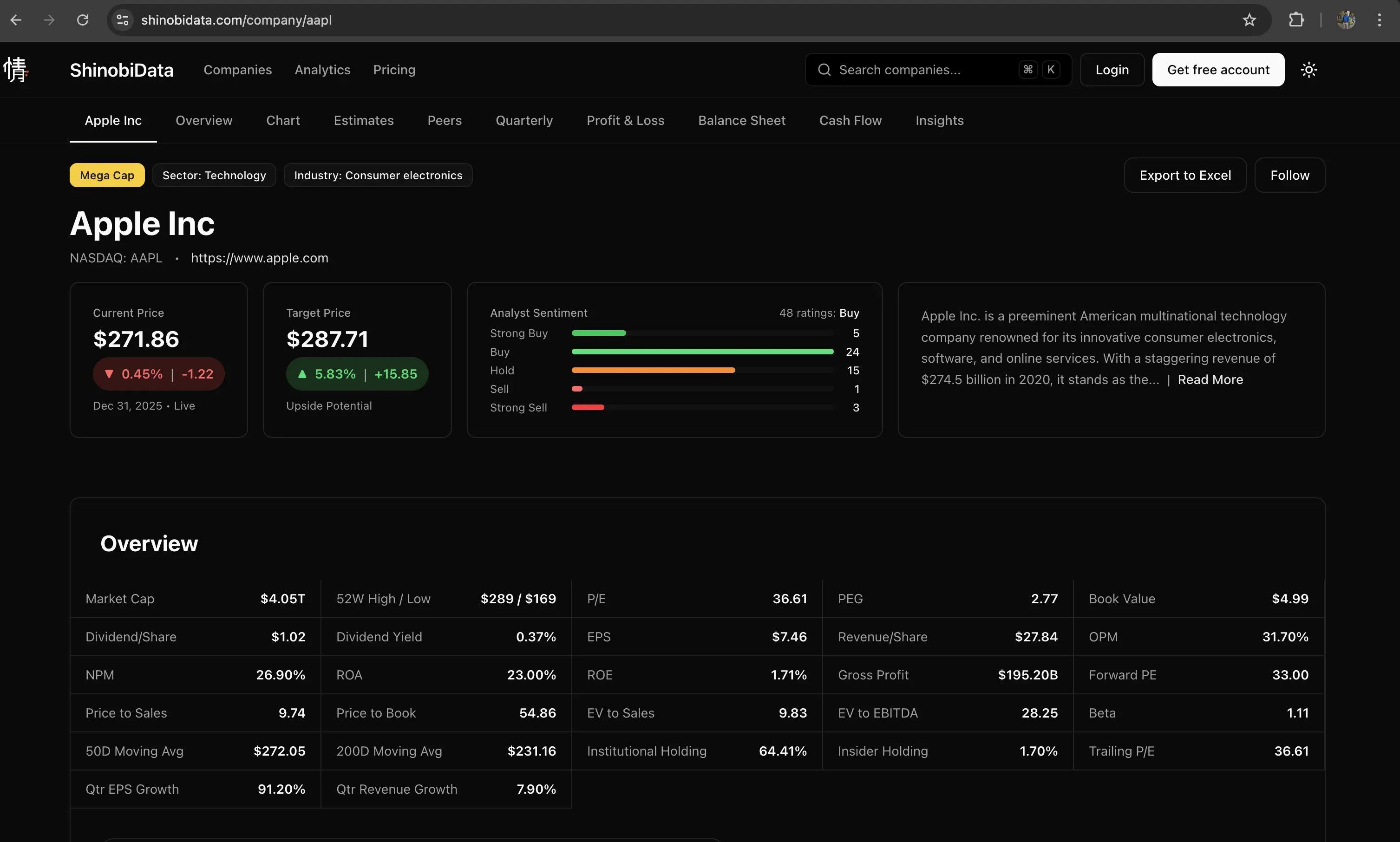Switch to the Balance Sheet tab
Viewport: 1400px width, 842px height.
(x=741, y=120)
